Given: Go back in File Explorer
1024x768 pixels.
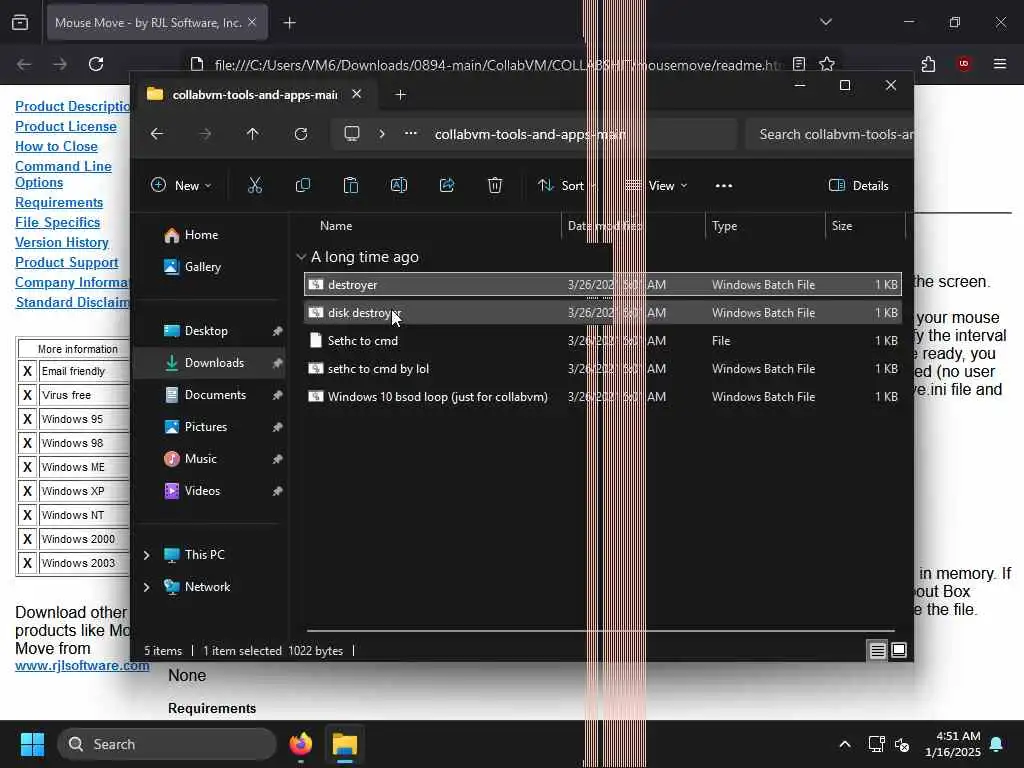Looking at the screenshot, I should tap(157, 134).
